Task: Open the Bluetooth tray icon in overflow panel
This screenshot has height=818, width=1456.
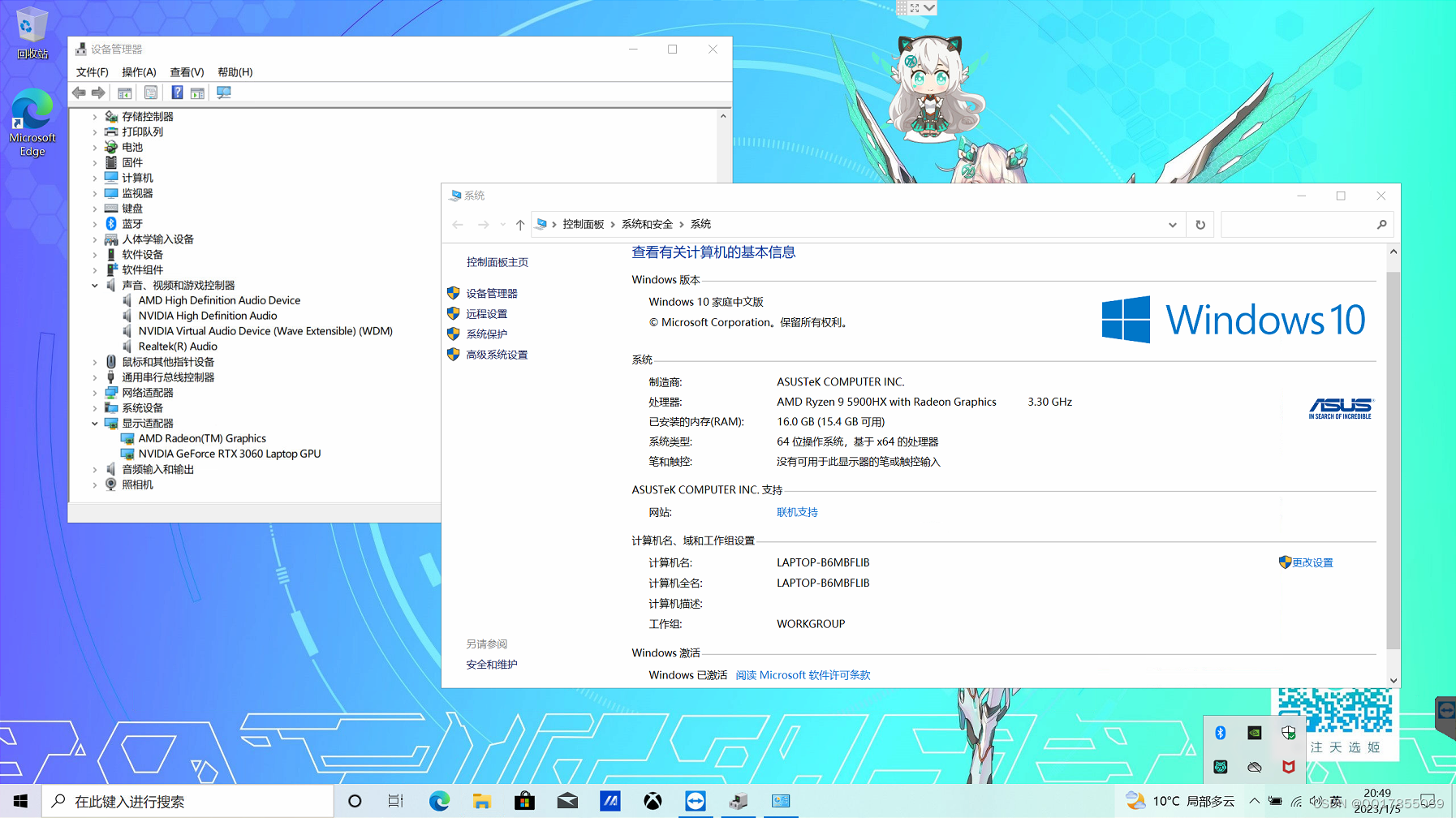Action: click(x=1220, y=733)
